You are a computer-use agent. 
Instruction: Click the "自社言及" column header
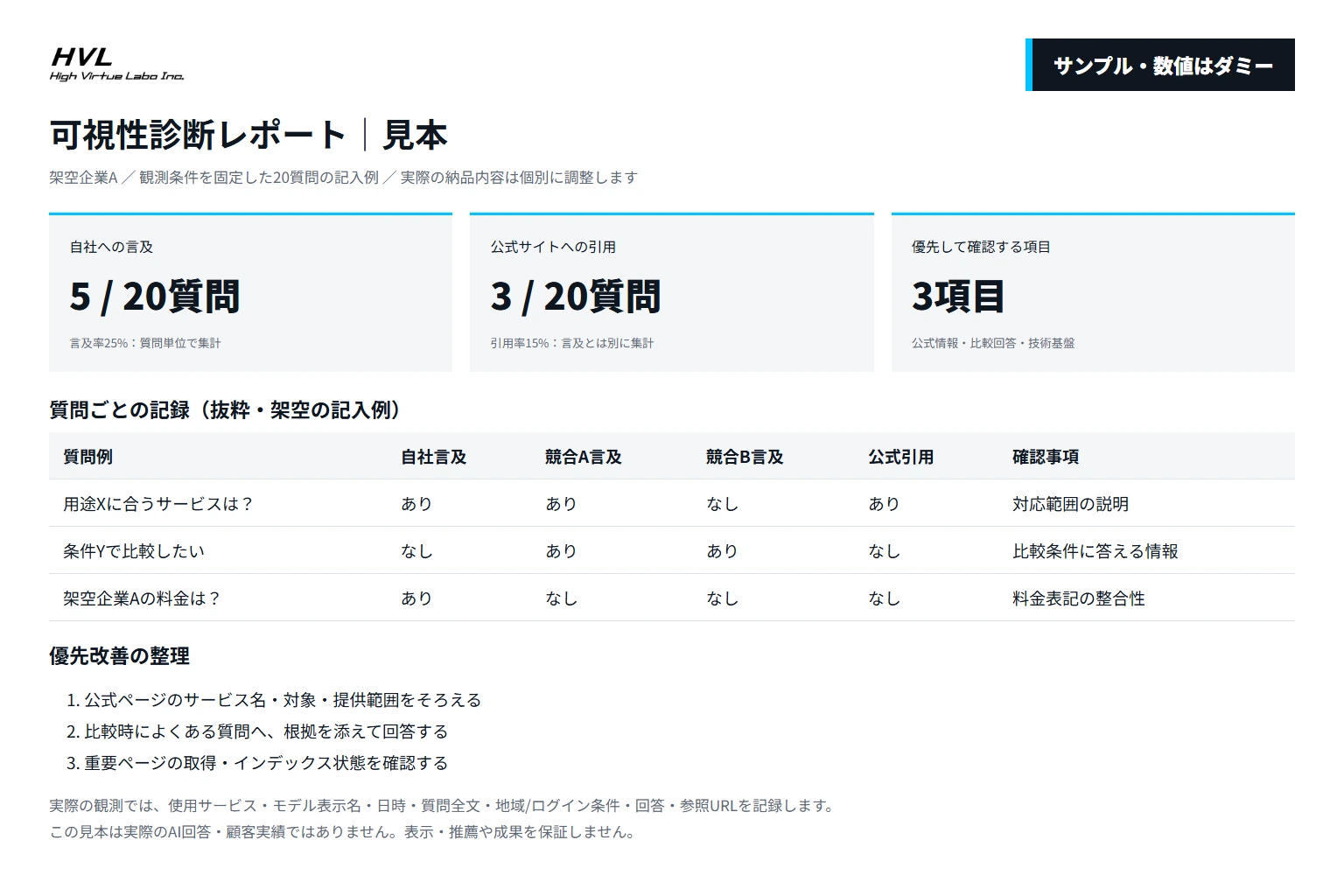(x=434, y=457)
